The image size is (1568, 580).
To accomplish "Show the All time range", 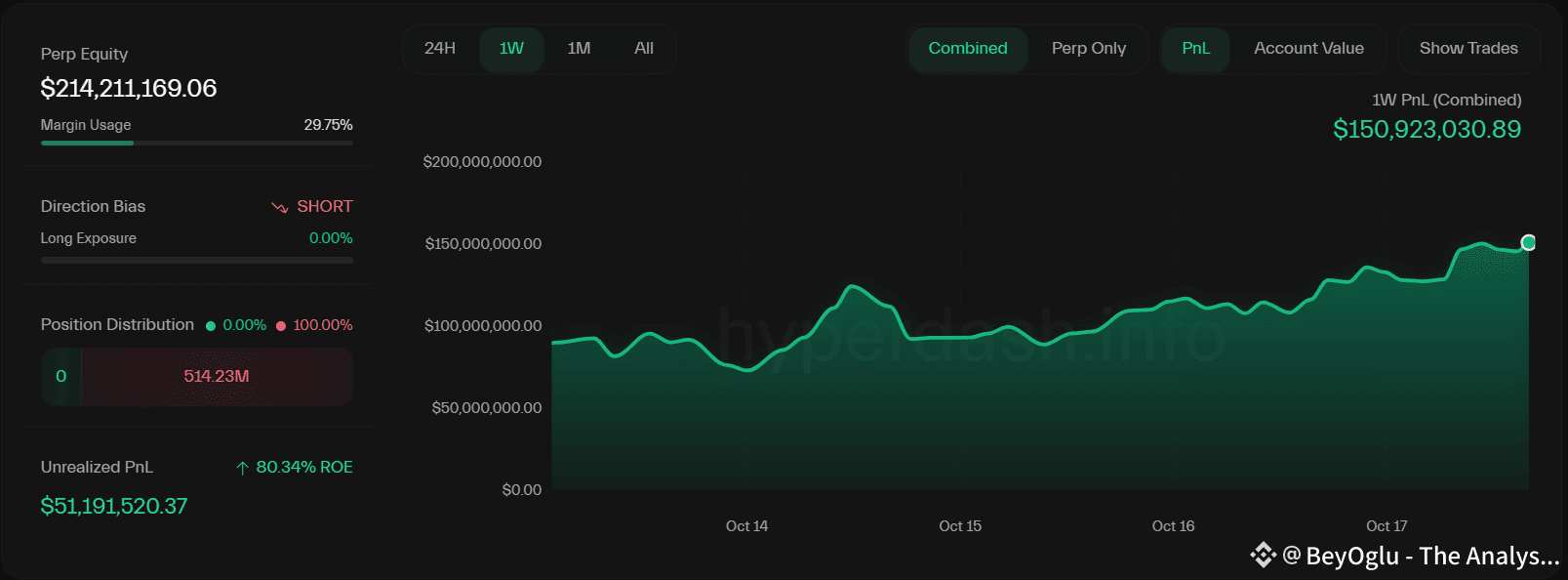I will [x=644, y=48].
